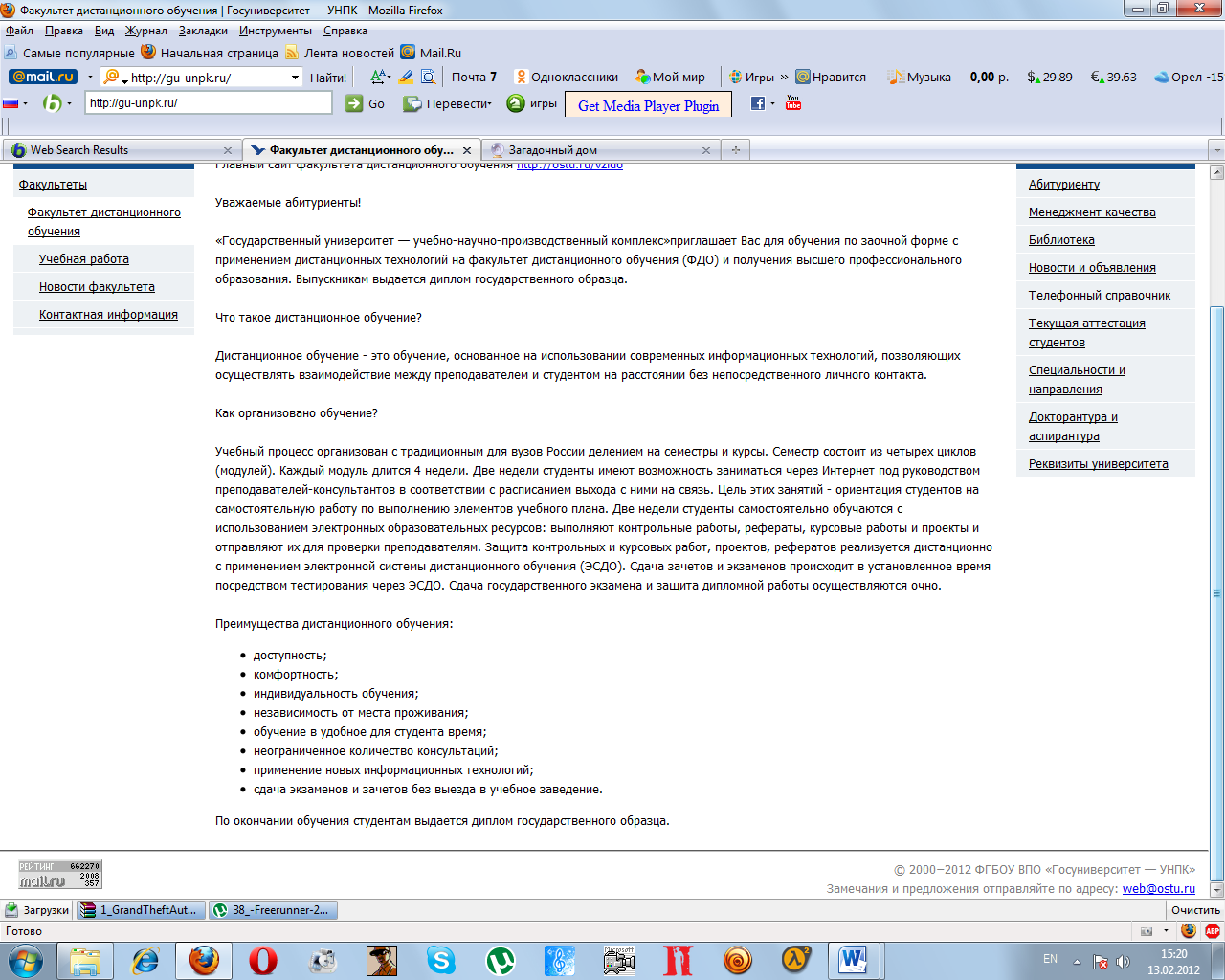Open download 38_-Freerunner-2... item
The width and height of the screenshot is (1225, 980).
(x=273, y=910)
